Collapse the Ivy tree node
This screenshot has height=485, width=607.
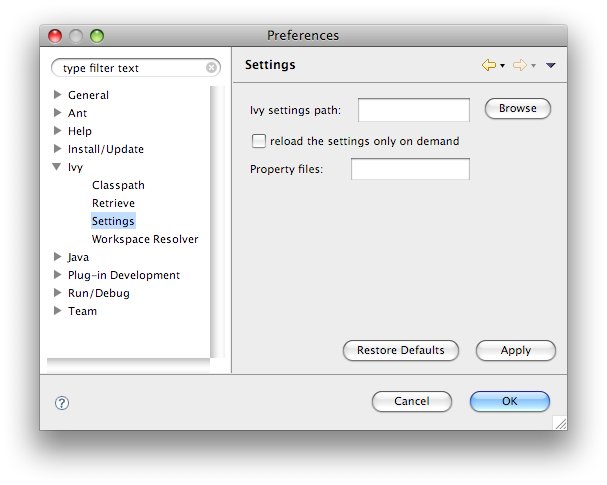(x=58, y=168)
